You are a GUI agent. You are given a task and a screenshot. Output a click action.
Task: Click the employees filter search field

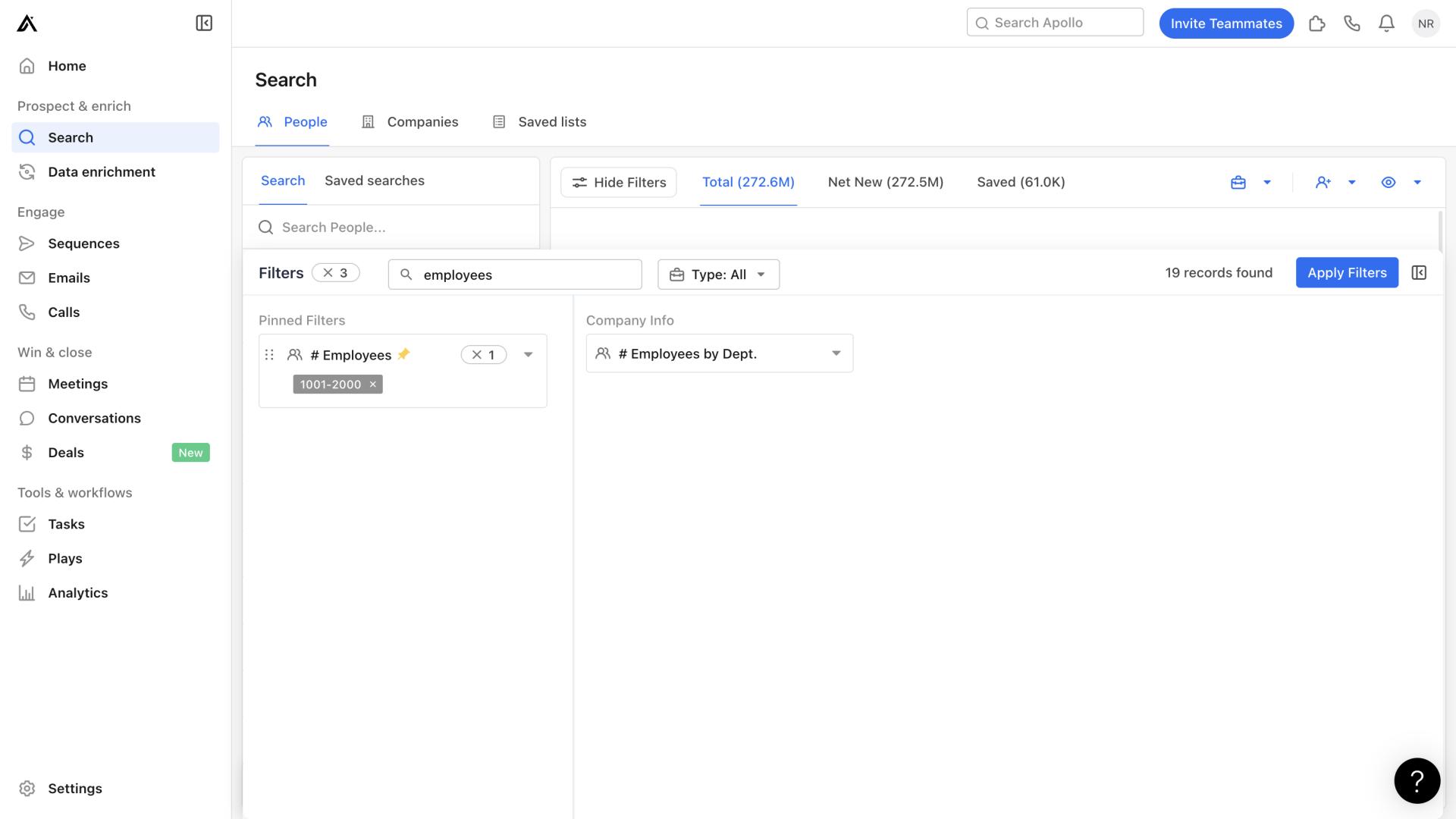point(515,275)
